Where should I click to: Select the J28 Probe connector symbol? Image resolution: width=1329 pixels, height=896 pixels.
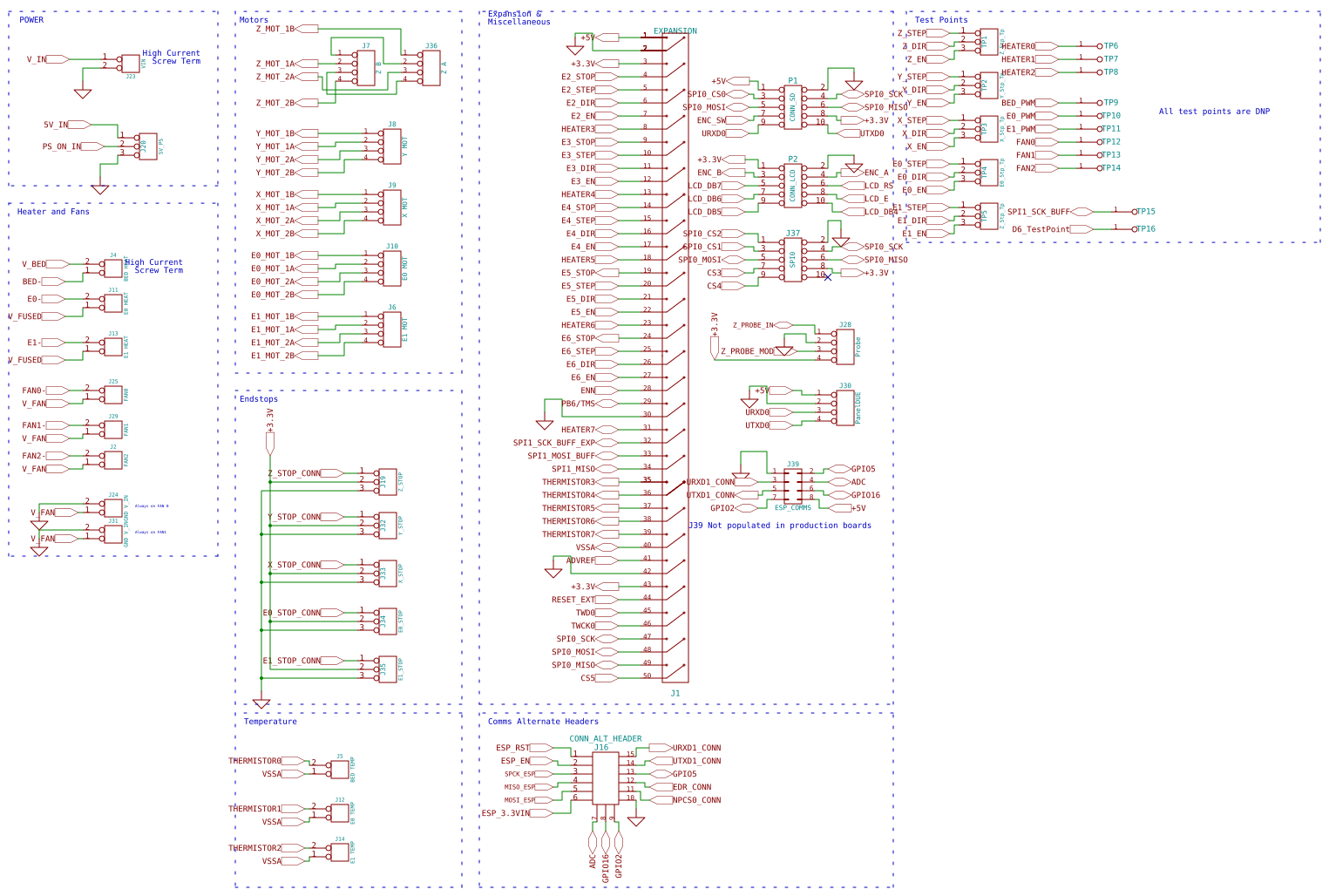(844, 347)
